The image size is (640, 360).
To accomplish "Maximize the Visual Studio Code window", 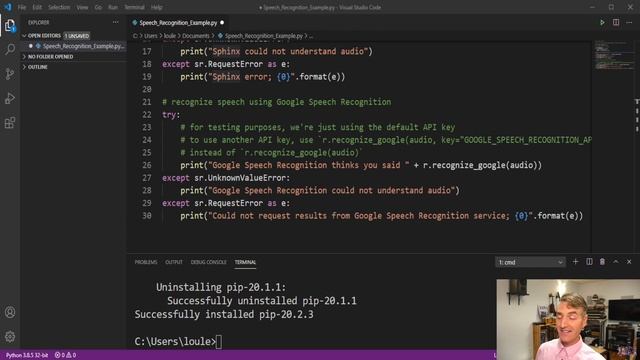I will coord(611,7).
